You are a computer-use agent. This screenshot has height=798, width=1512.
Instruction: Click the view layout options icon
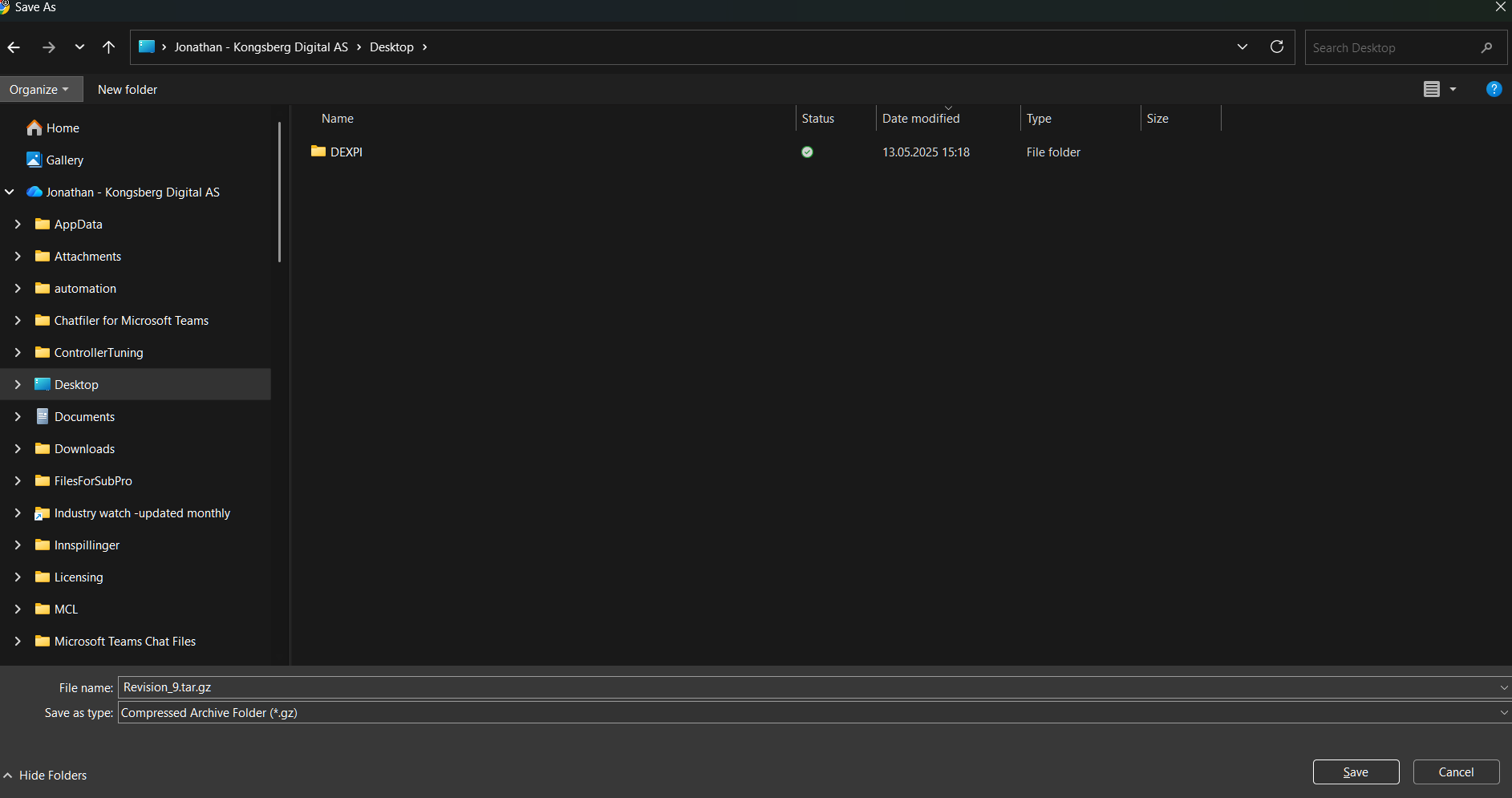[1432, 89]
